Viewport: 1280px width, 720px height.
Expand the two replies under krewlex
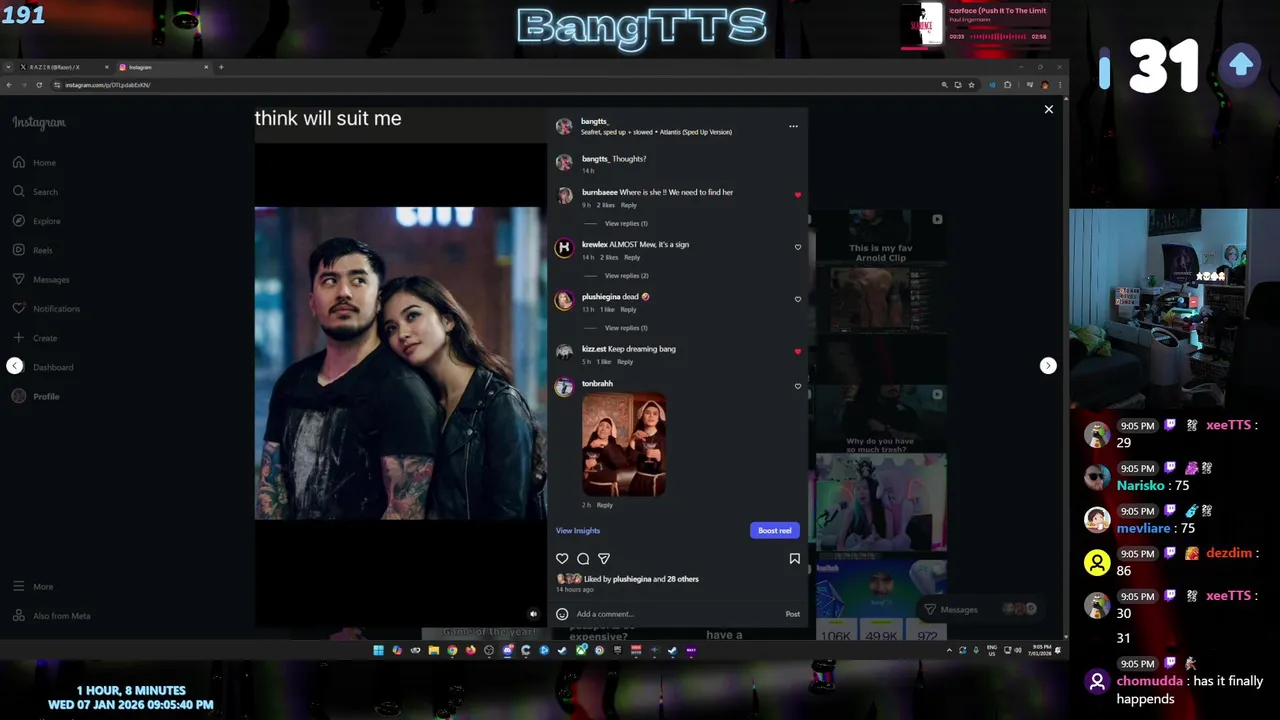point(626,275)
